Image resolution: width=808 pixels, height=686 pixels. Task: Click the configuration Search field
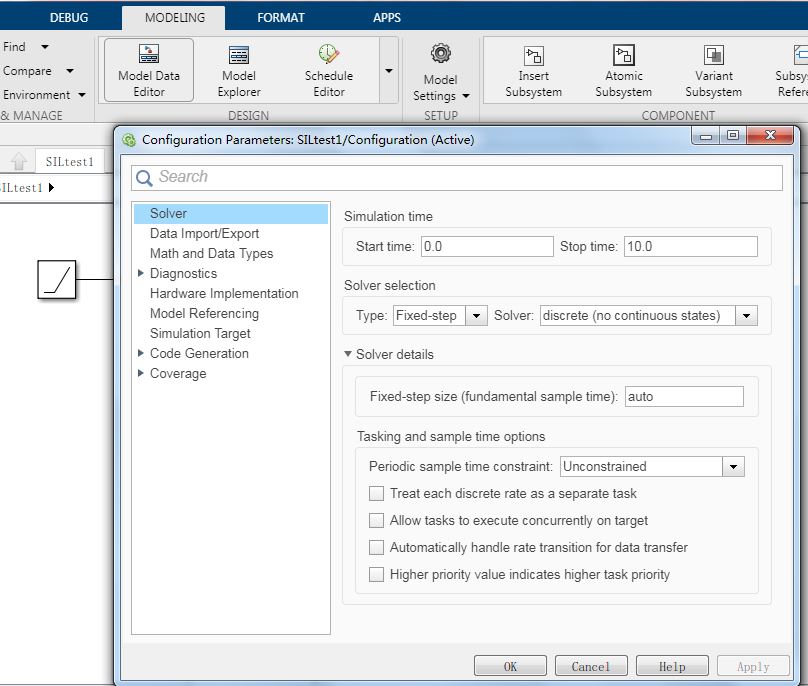pos(457,178)
